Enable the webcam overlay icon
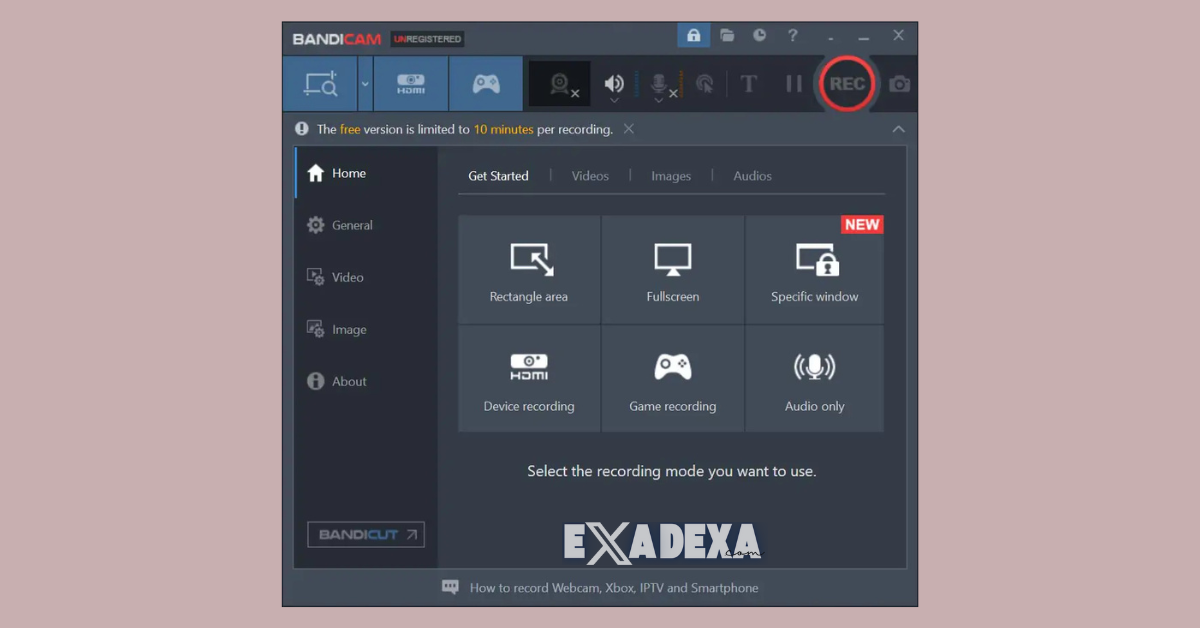1200x628 pixels. [557, 84]
